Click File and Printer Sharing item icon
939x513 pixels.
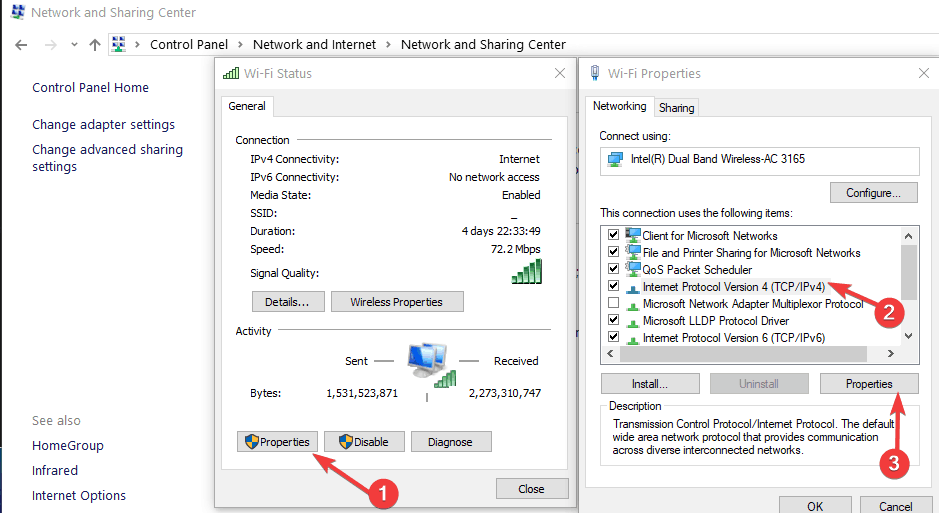tap(633, 251)
